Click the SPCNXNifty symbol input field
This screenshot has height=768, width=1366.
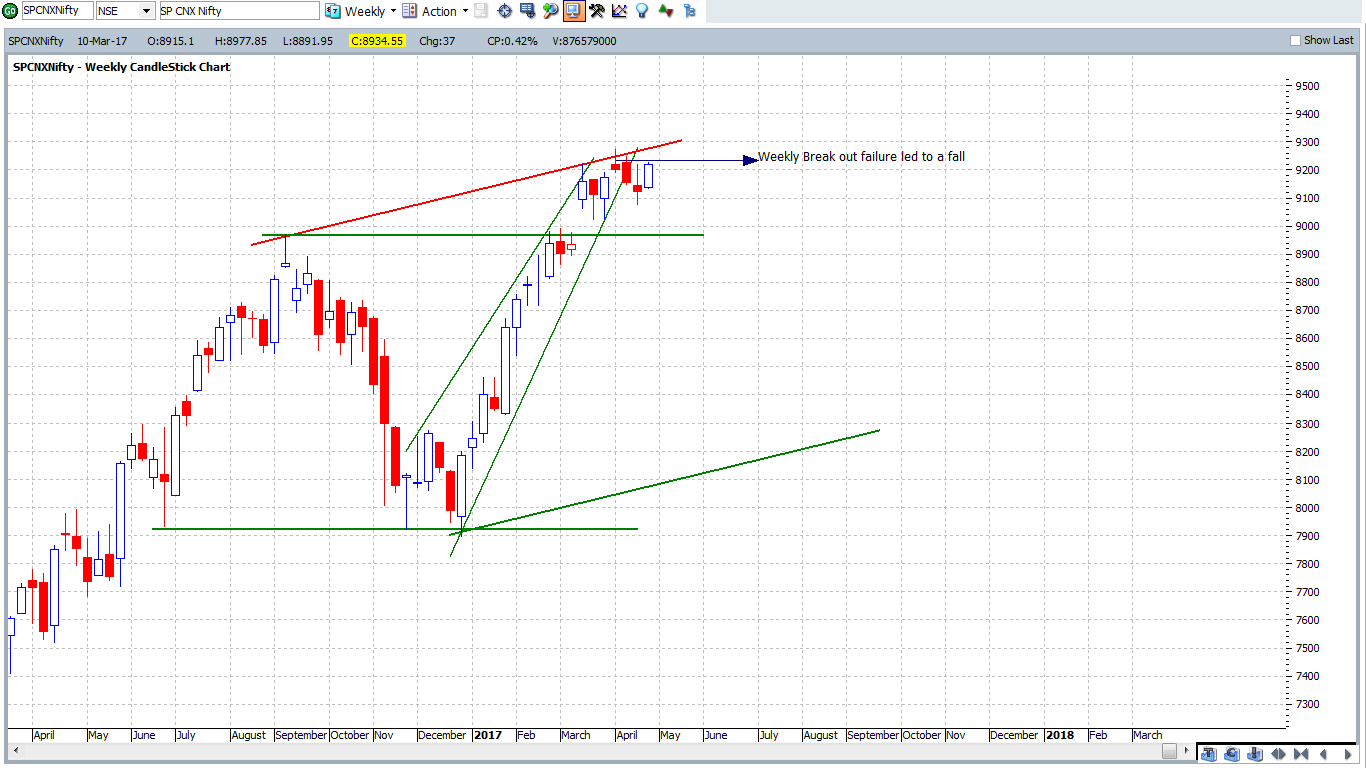pos(57,11)
